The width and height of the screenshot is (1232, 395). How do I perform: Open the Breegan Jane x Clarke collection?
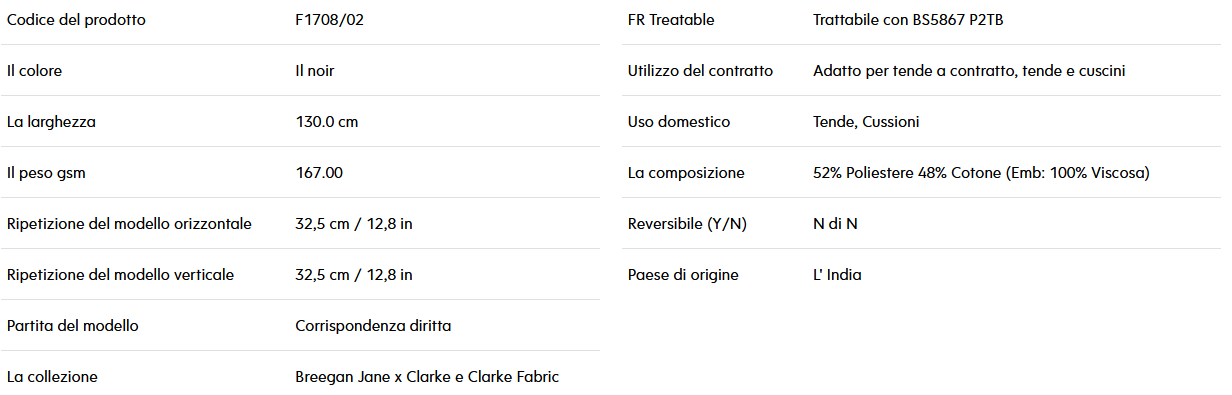(427, 377)
